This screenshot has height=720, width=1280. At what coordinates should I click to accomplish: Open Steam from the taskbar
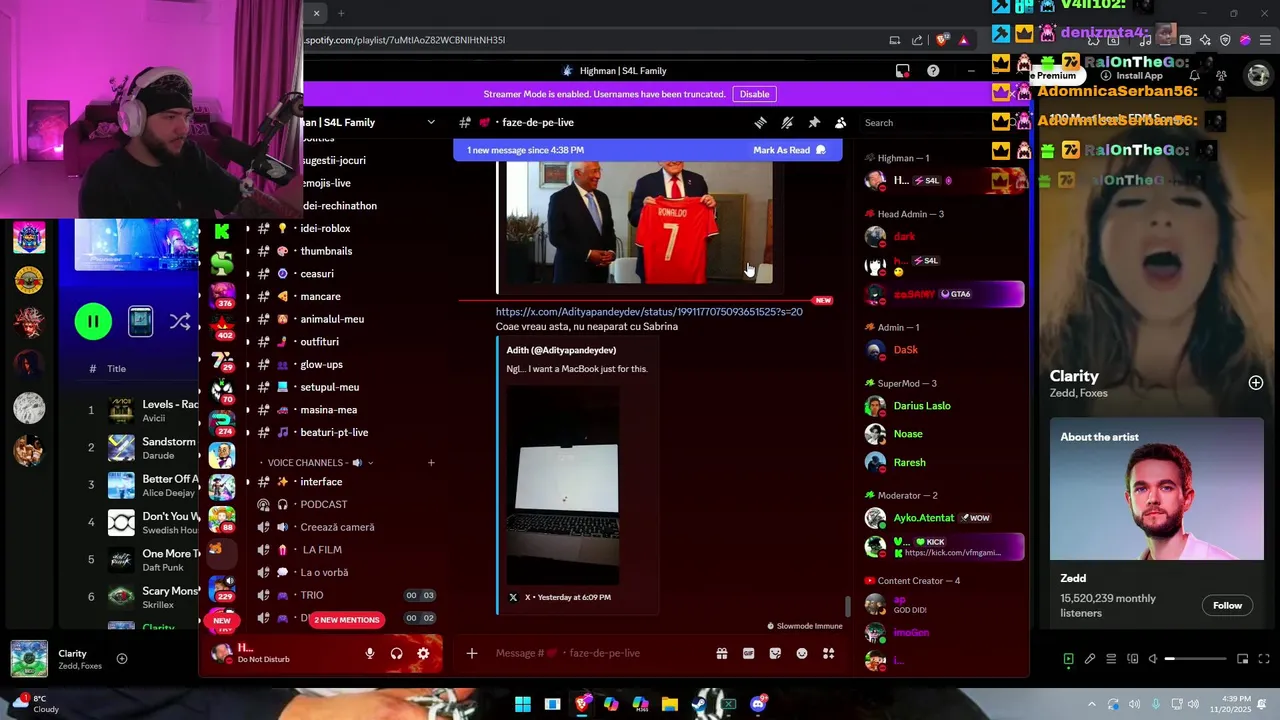[x=699, y=704]
